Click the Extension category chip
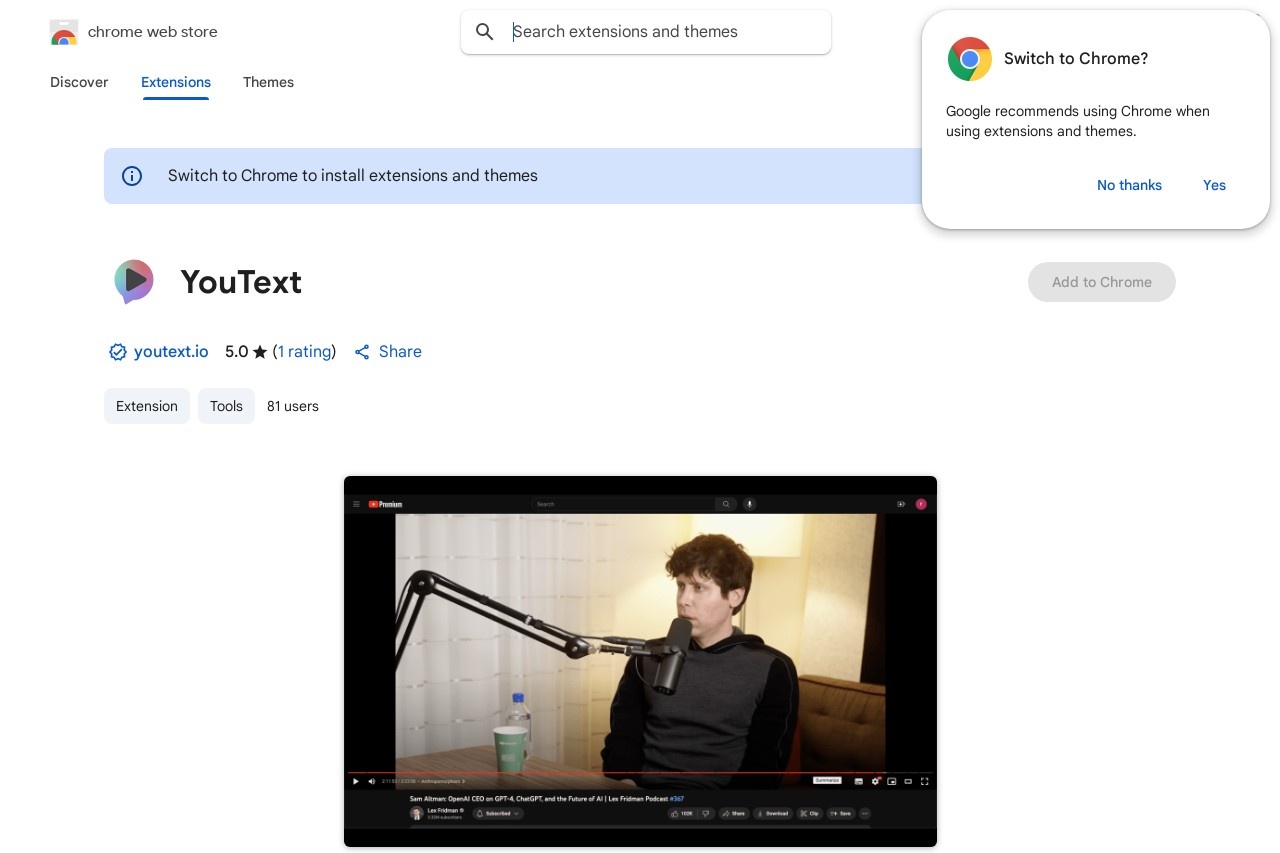 (x=147, y=406)
